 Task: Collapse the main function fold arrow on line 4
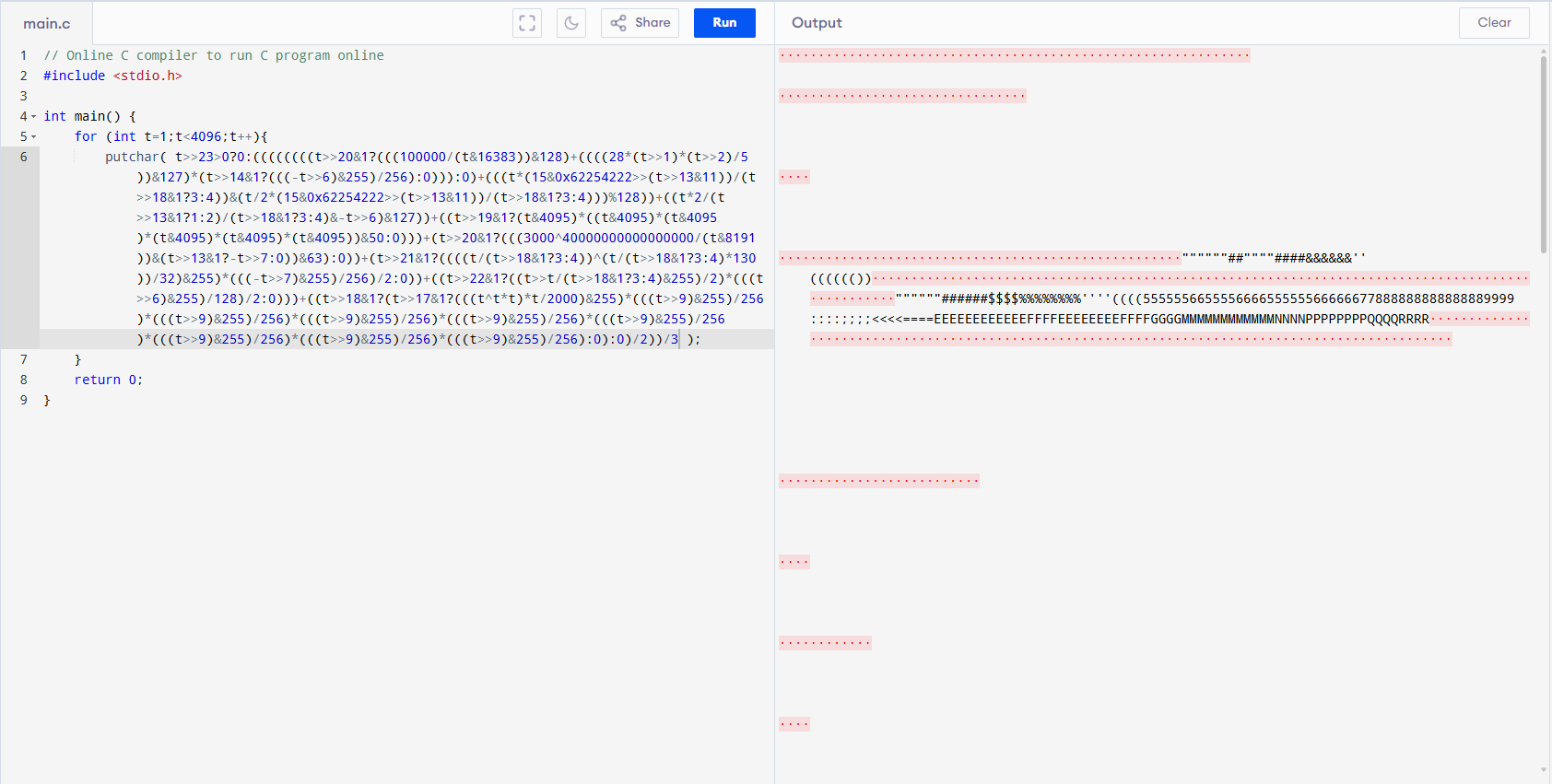(34, 117)
